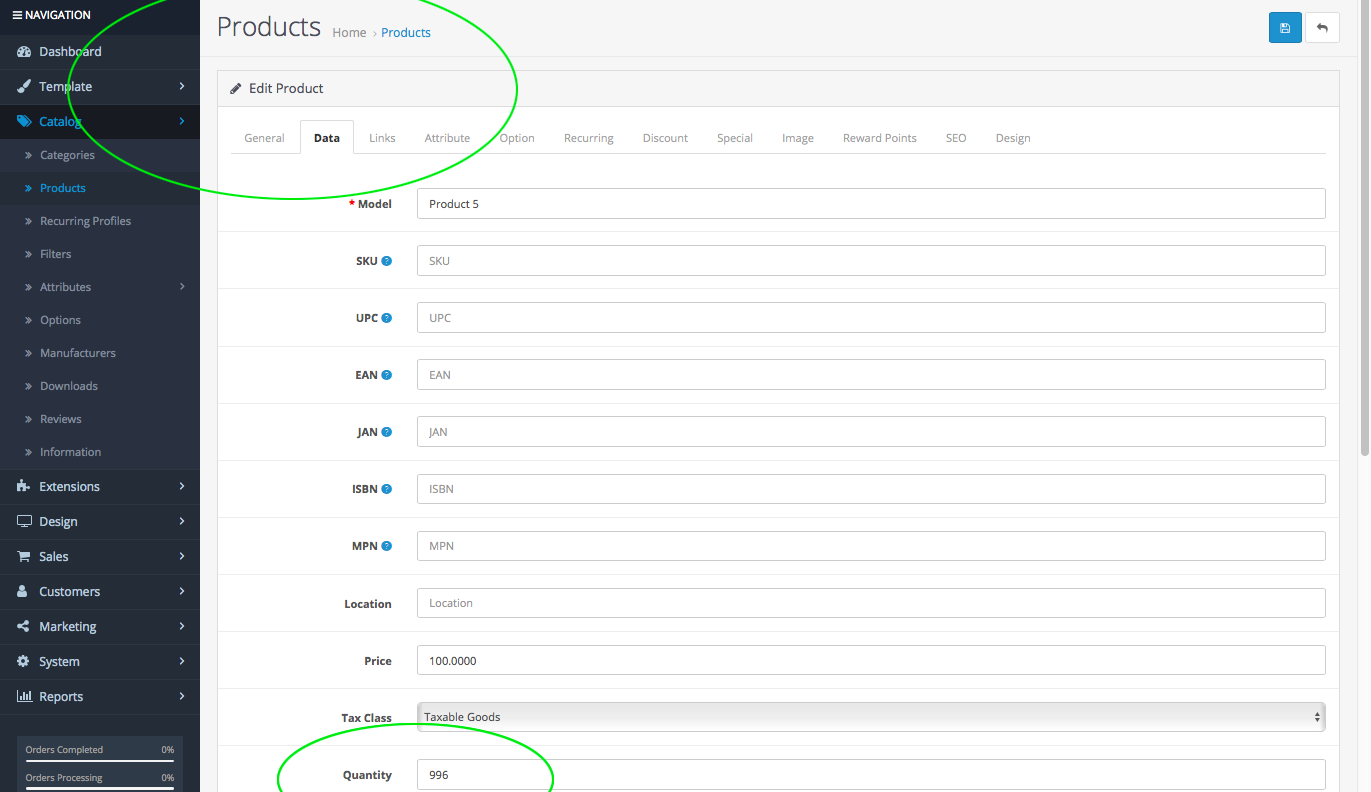Click the Edit Product pencil icon
1371x792 pixels.
tap(236, 88)
